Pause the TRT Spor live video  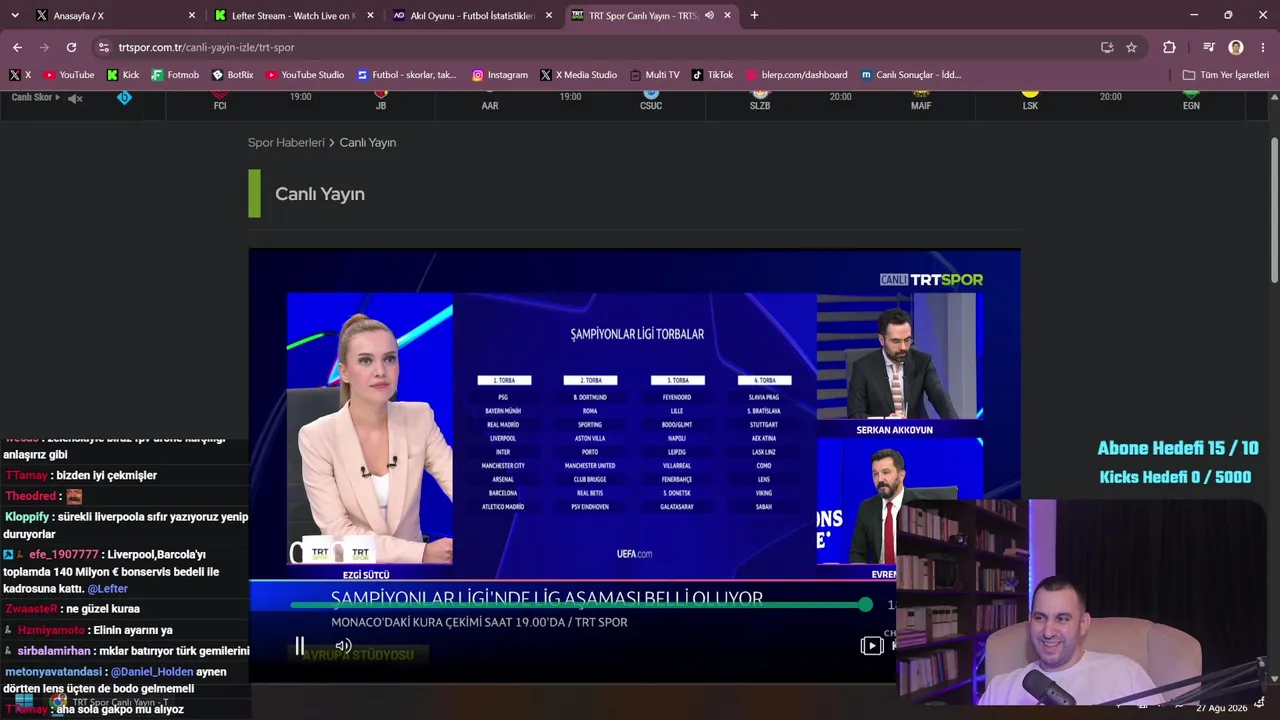(x=299, y=646)
